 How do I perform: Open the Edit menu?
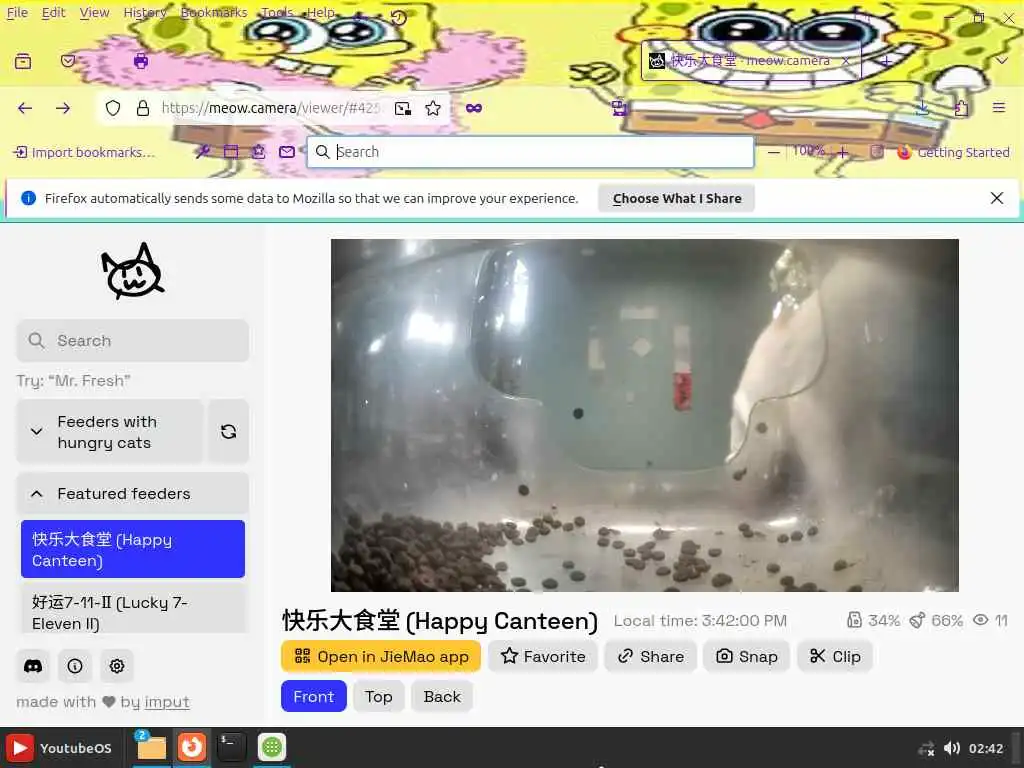tap(54, 12)
